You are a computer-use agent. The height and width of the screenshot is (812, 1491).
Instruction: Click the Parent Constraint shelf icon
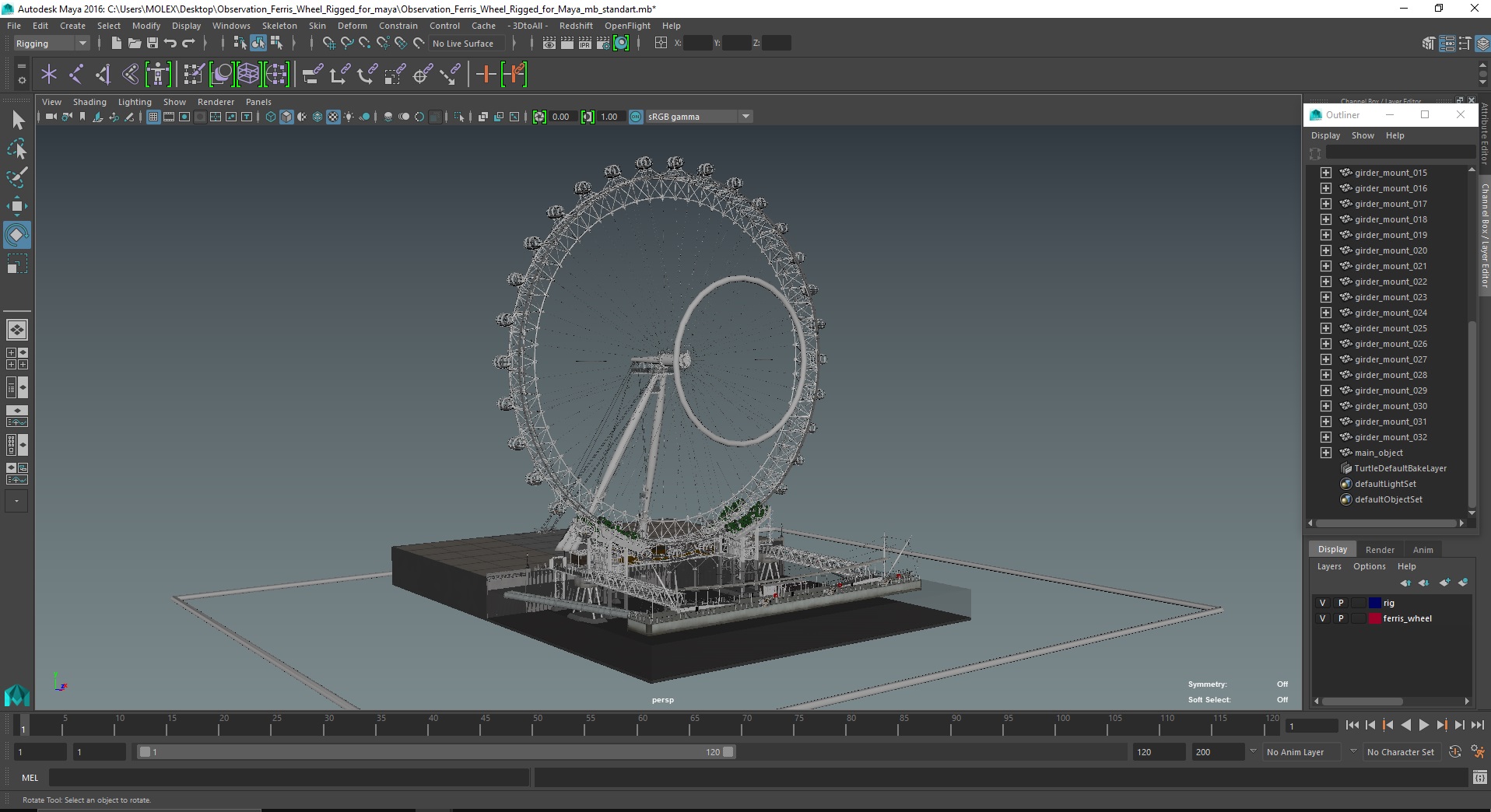click(313, 75)
